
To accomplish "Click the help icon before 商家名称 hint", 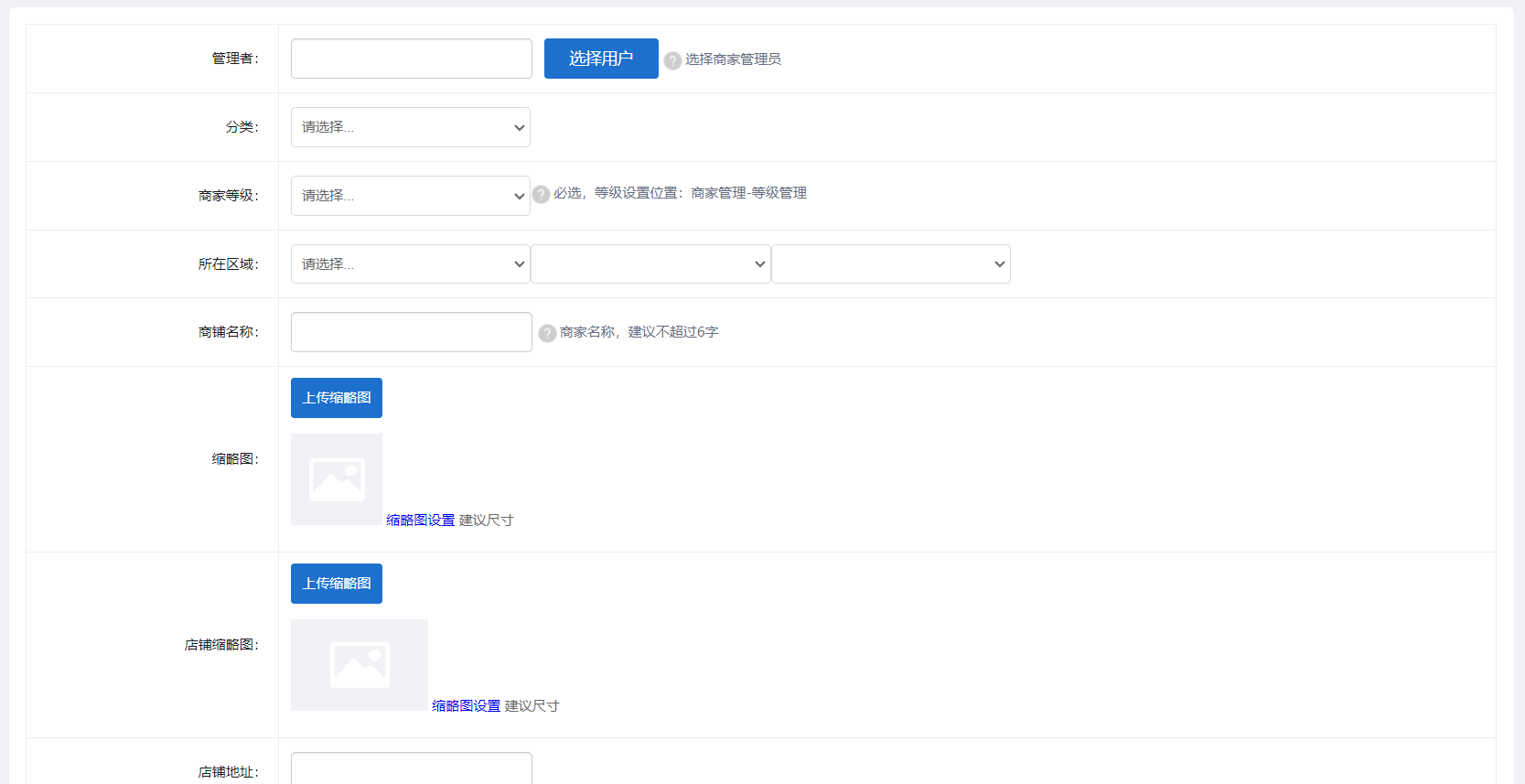I will (x=547, y=333).
